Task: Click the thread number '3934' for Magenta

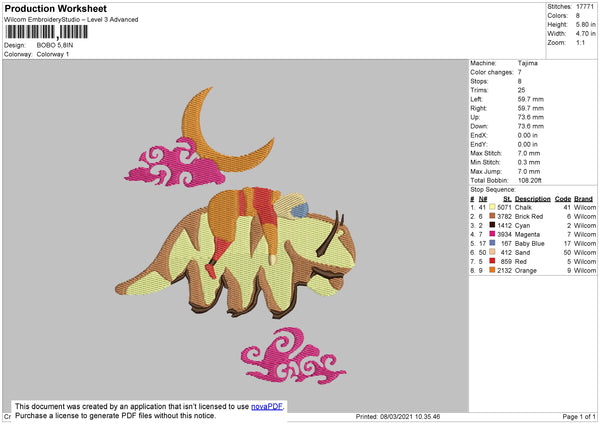Action: [x=504, y=235]
